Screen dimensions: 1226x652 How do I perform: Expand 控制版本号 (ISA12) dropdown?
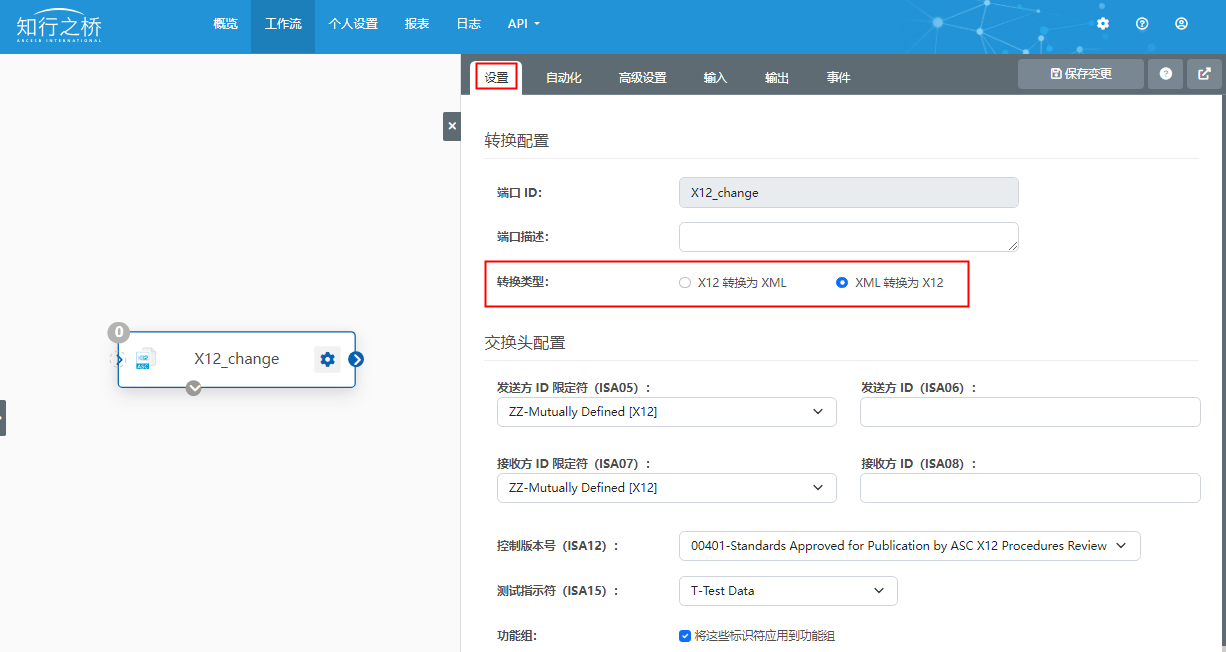pyautogui.click(x=909, y=546)
